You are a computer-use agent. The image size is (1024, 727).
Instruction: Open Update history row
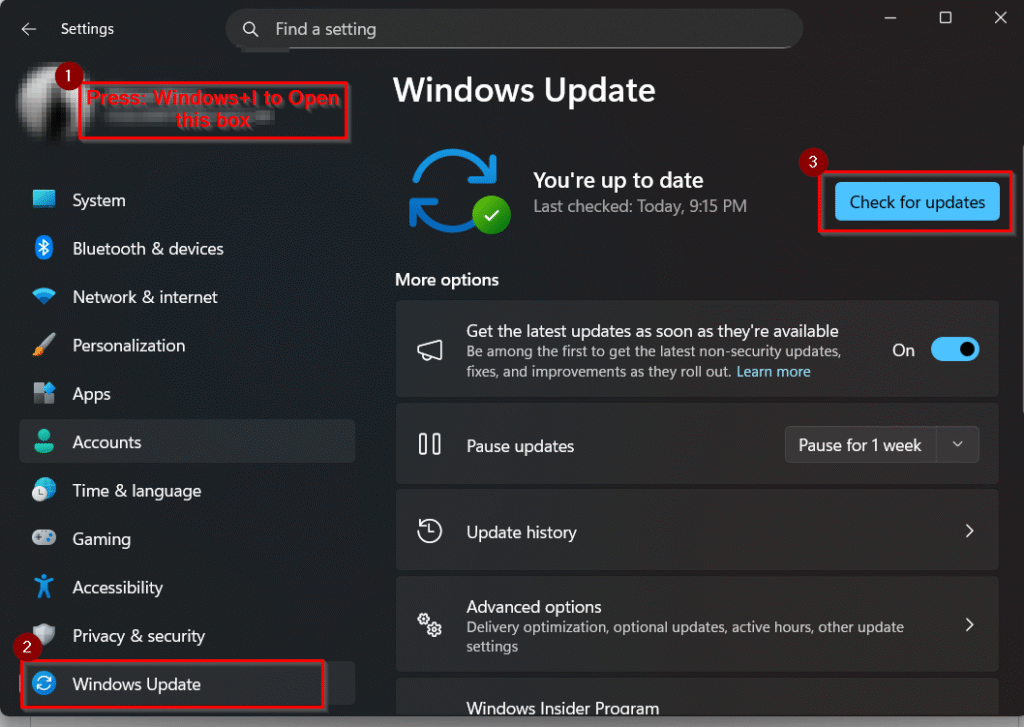coord(697,530)
